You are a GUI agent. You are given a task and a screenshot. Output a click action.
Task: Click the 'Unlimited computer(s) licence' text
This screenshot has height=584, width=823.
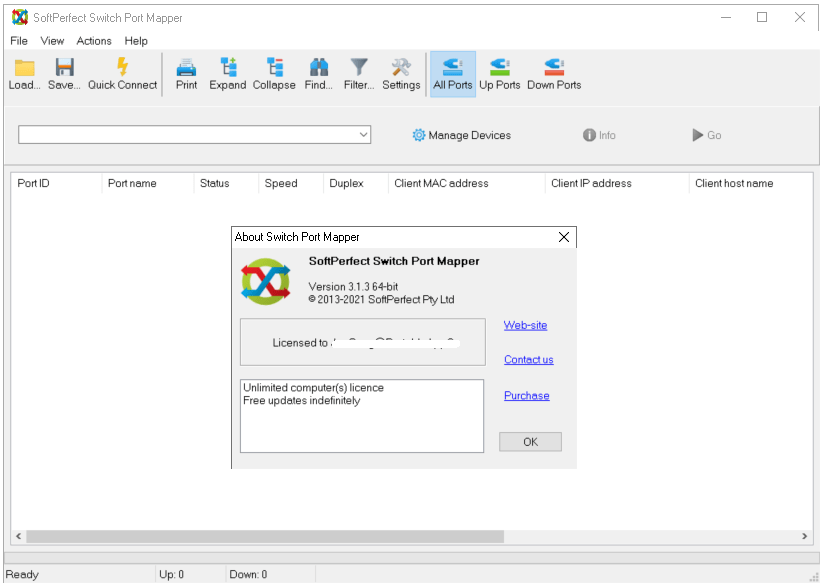[313, 388]
